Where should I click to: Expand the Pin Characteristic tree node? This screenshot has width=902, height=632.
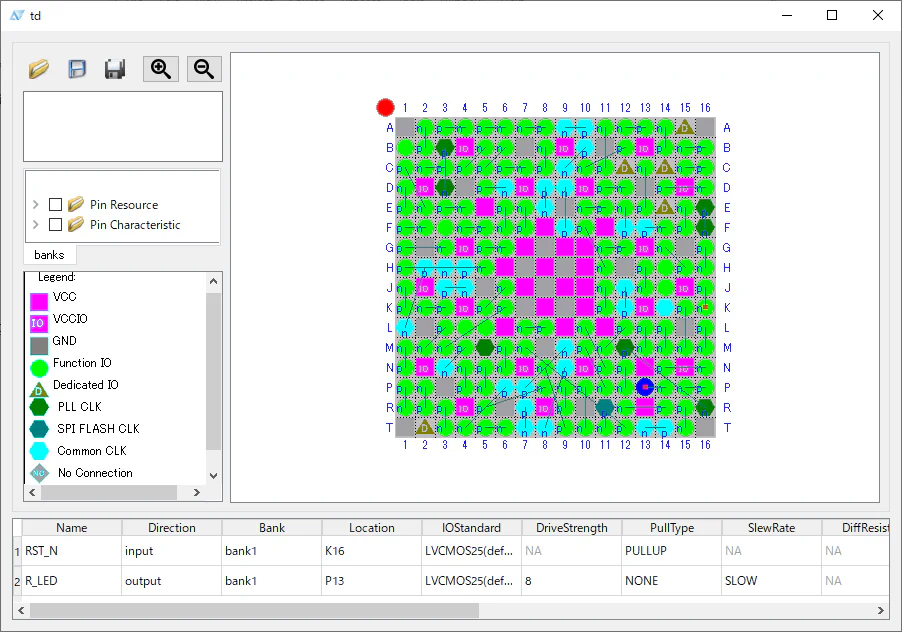tap(37, 225)
